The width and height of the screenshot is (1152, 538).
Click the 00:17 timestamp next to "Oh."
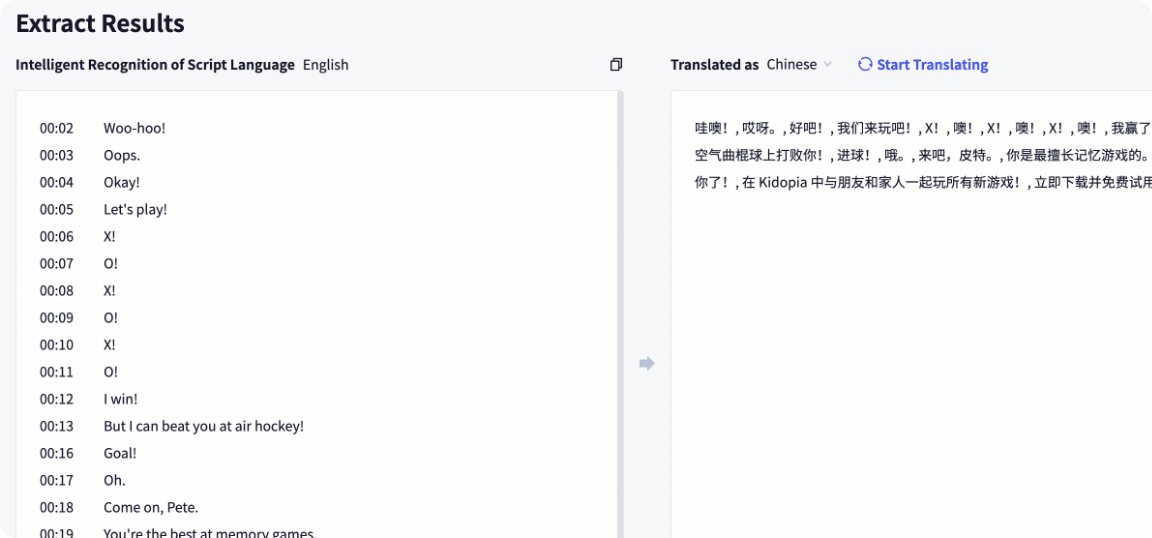click(x=57, y=480)
